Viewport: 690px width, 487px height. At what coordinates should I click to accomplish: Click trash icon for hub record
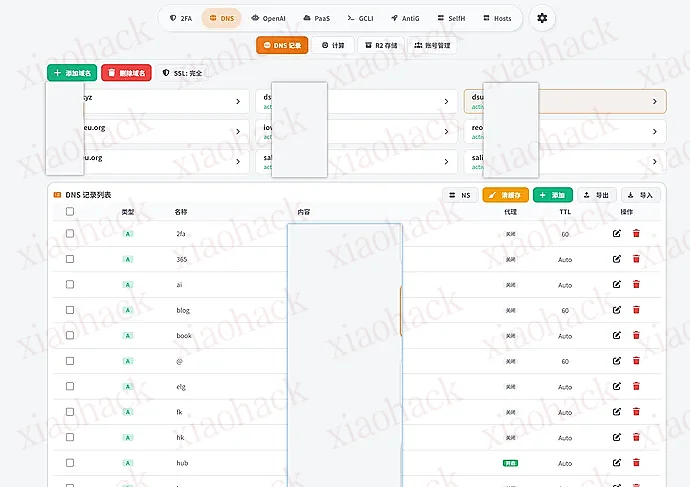coord(636,464)
